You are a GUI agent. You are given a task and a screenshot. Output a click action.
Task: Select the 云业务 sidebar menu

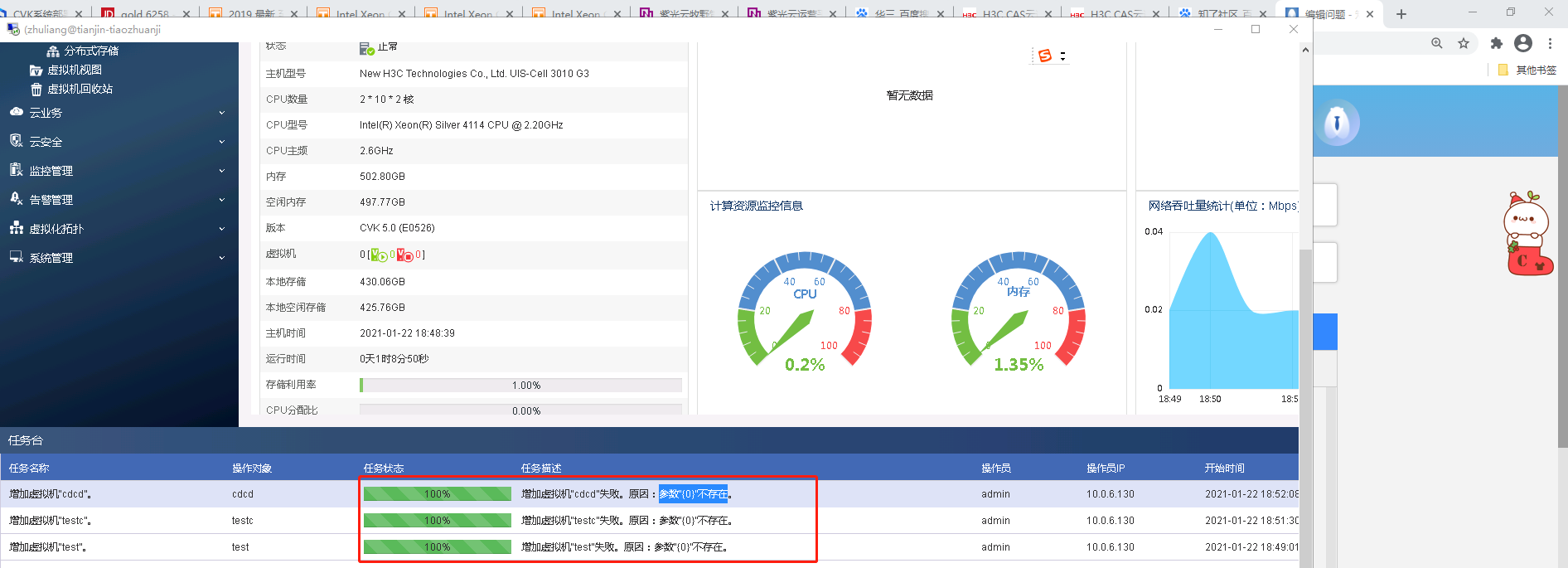pyautogui.click(x=118, y=113)
